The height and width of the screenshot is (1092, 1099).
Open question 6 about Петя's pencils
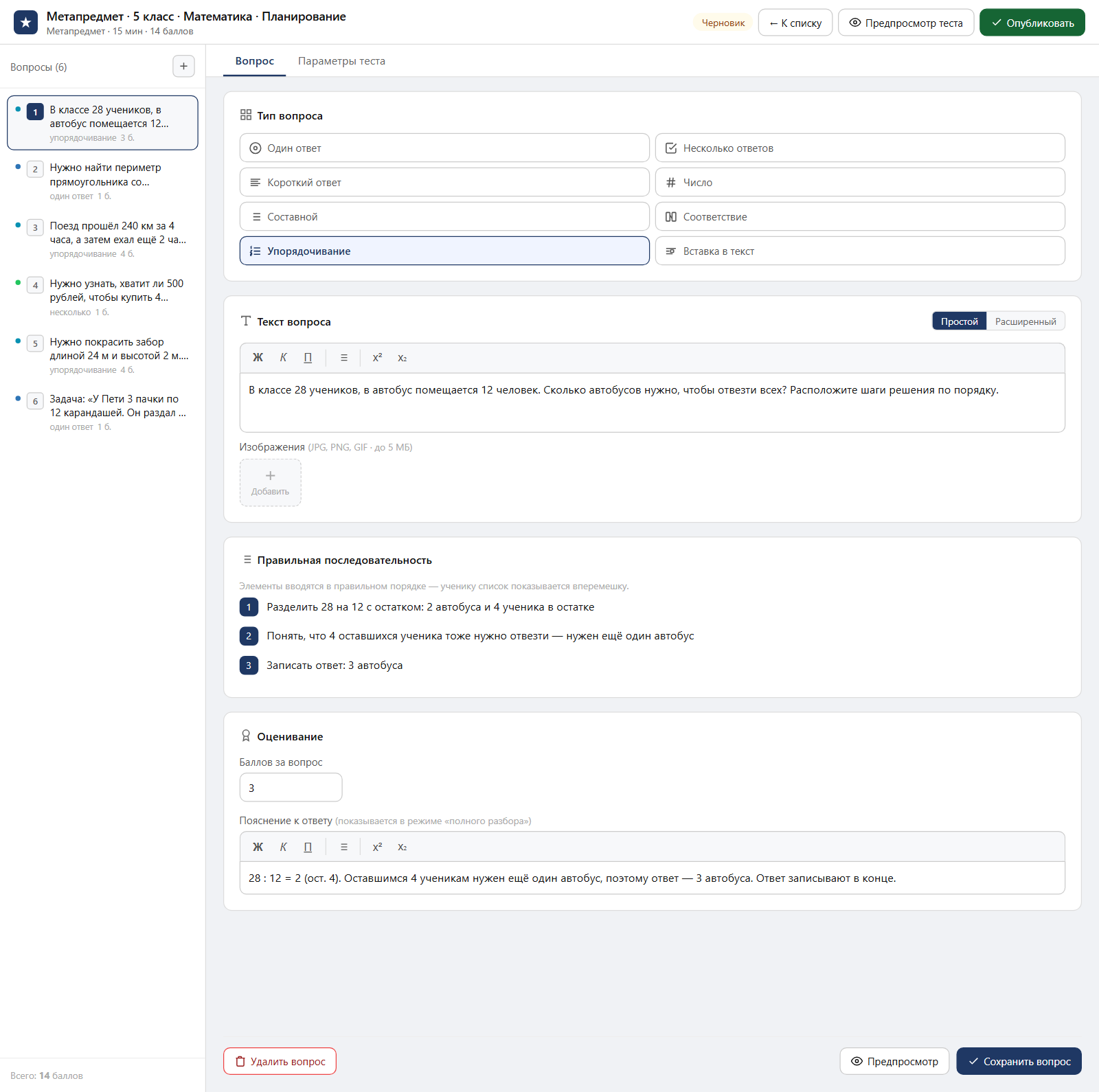point(103,412)
